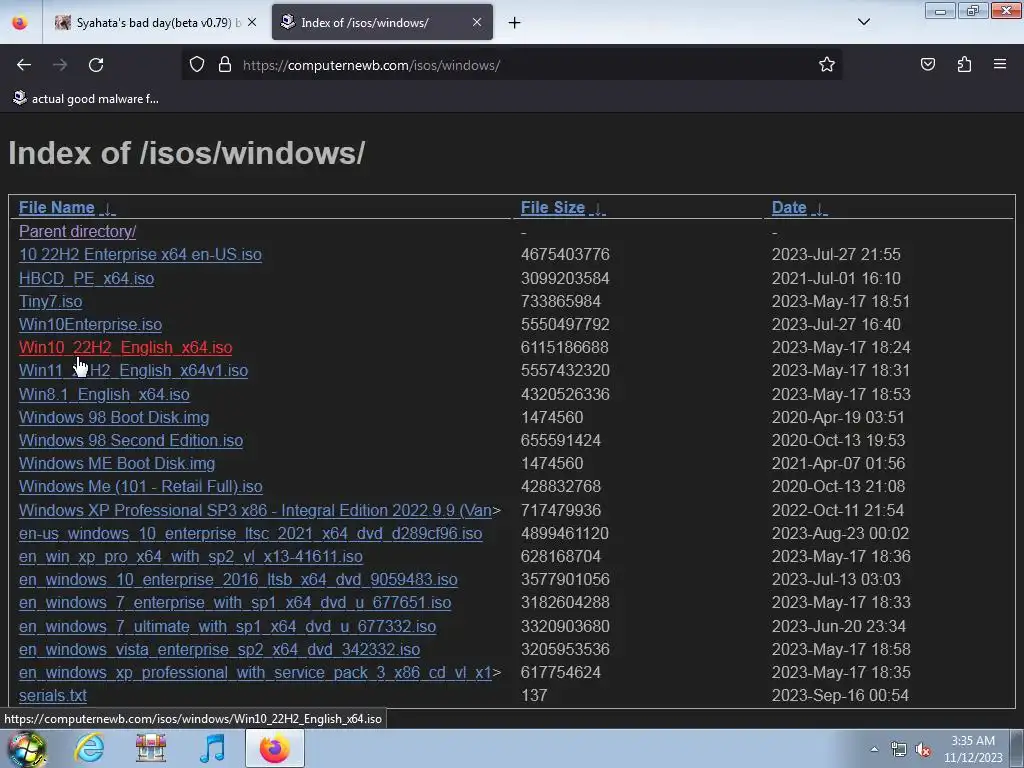Download Windows ME Boot Disk.img
Viewport: 1024px width, 768px height.
coord(117,464)
